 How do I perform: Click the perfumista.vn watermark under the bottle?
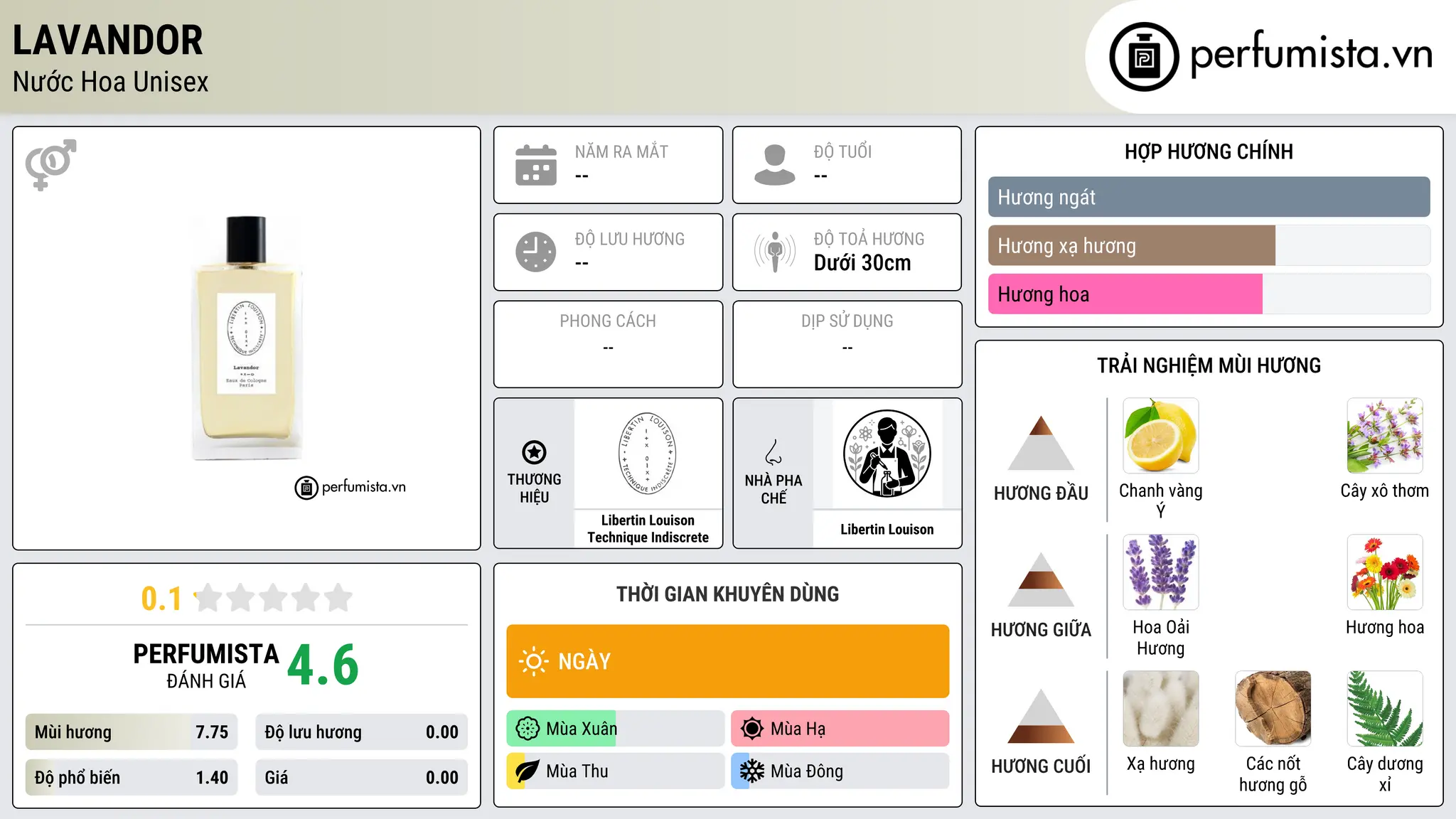(350, 488)
